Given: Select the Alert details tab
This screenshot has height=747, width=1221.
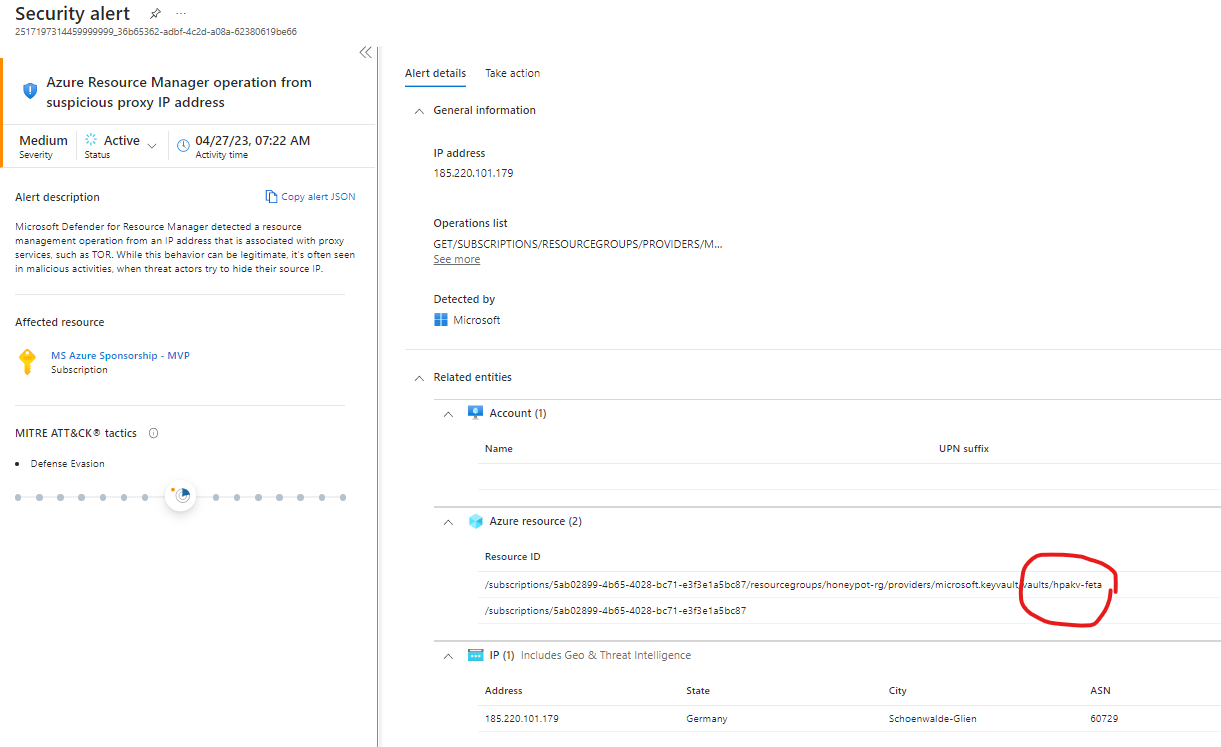Looking at the screenshot, I should pyautogui.click(x=435, y=73).
